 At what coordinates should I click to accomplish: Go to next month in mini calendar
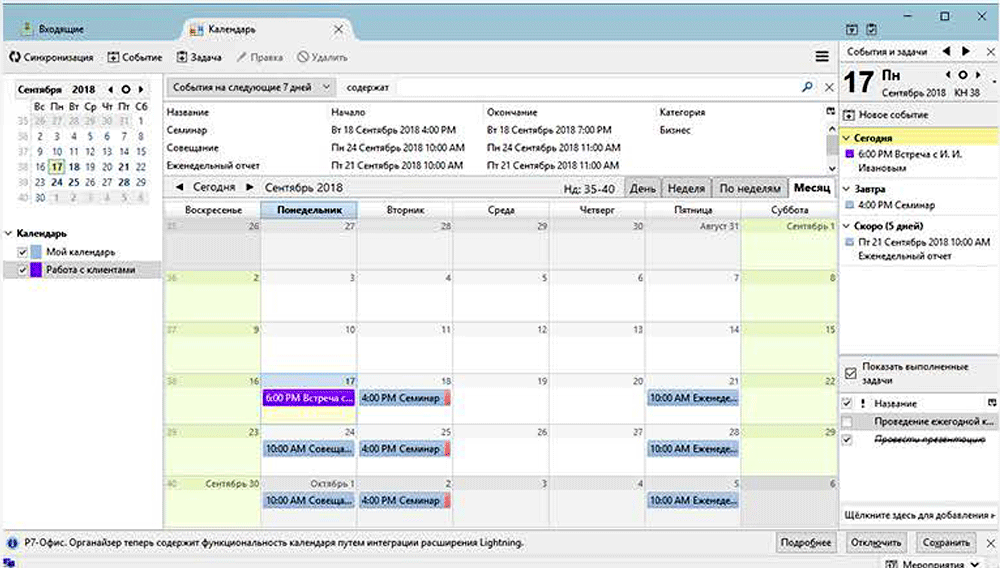pyautogui.click(x=141, y=89)
